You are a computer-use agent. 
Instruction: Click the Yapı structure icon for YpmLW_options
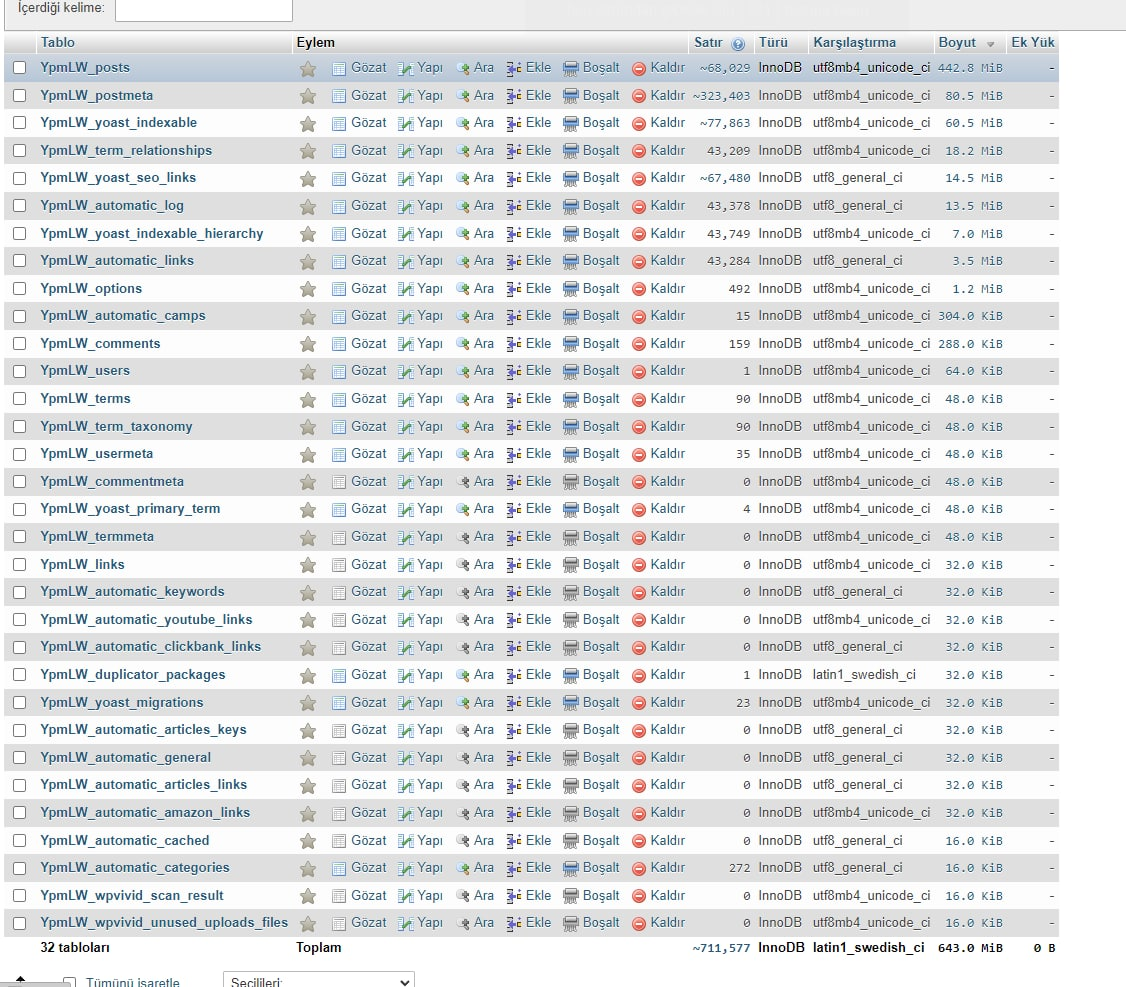(406, 289)
